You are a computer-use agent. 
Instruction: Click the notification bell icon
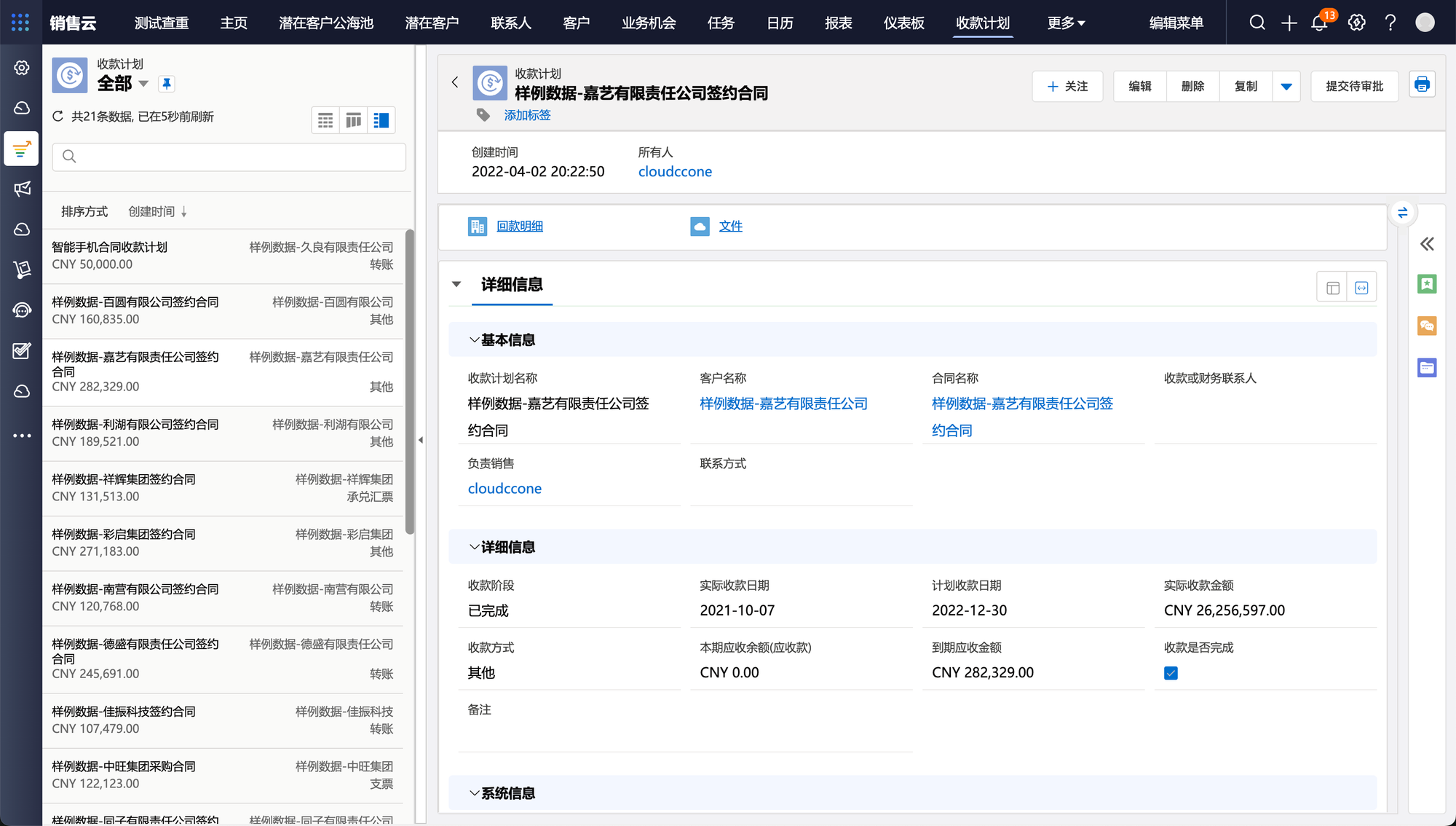pyautogui.click(x=1319, y=23)
